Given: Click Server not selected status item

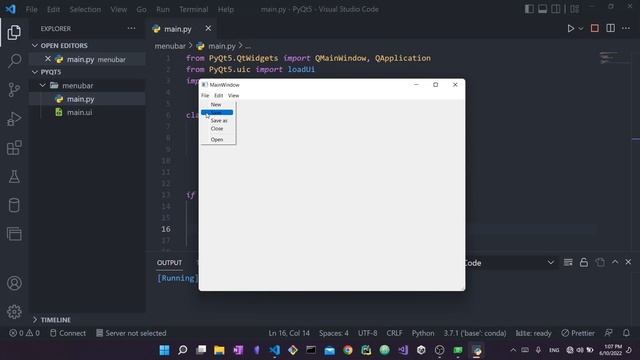Looking at the screenshot, I should pyautogui.click(x=131, y=333).
